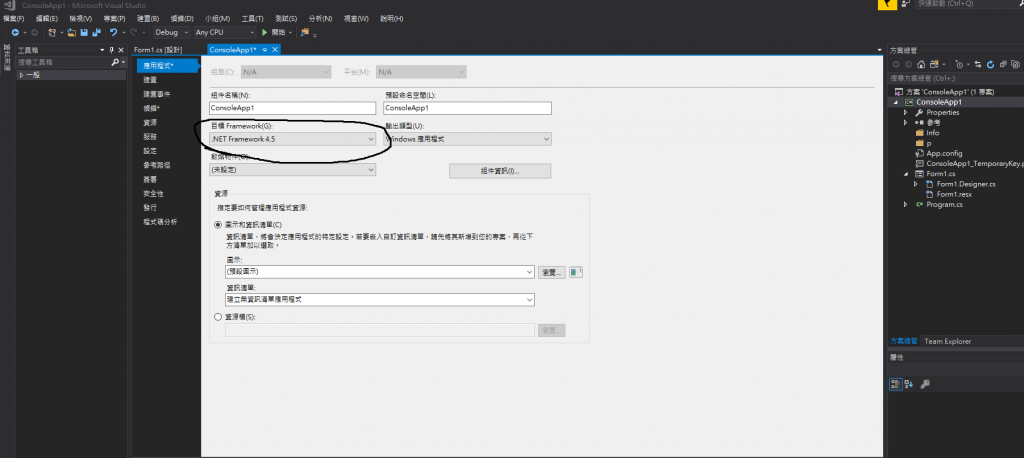Viewport: 1024px width, 458px height.
Task: Click the Categorized icon in Properties panel
Action: tap(896, 384)
